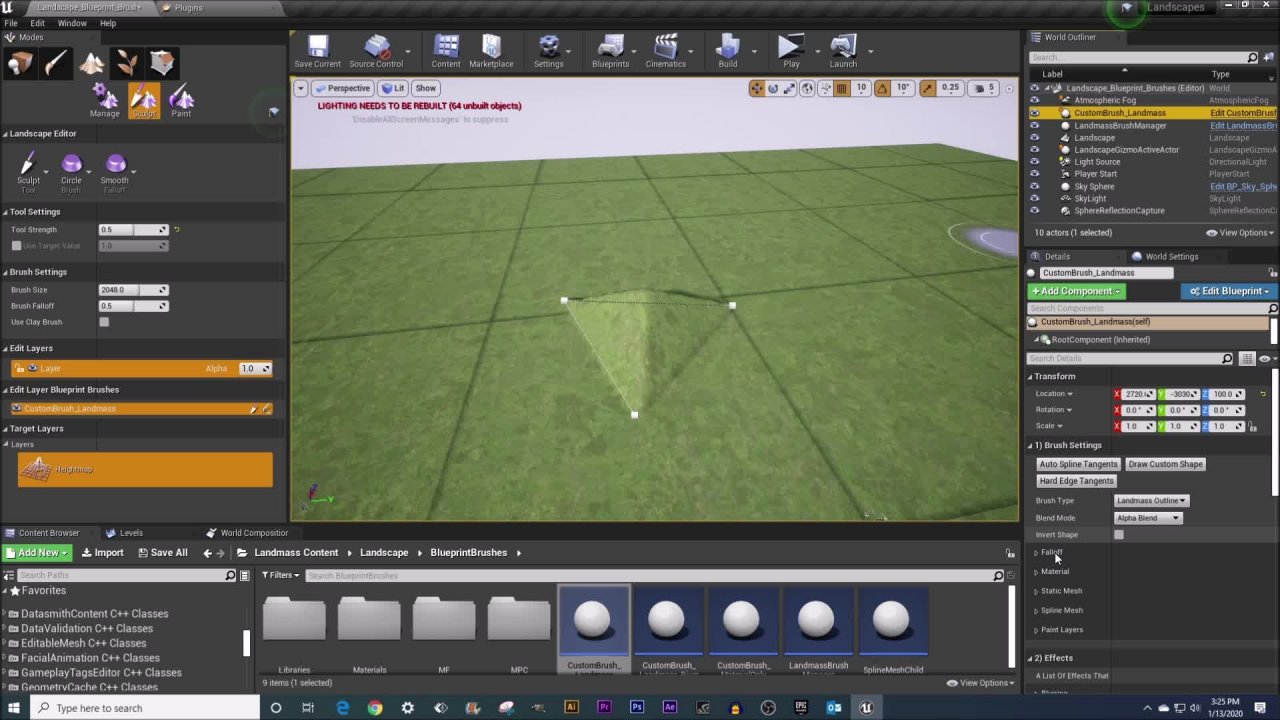Select the CustomBrush_Landmass thumbnail in Content Browser
Screen dimensions: 1280x720
pos(593,620)
